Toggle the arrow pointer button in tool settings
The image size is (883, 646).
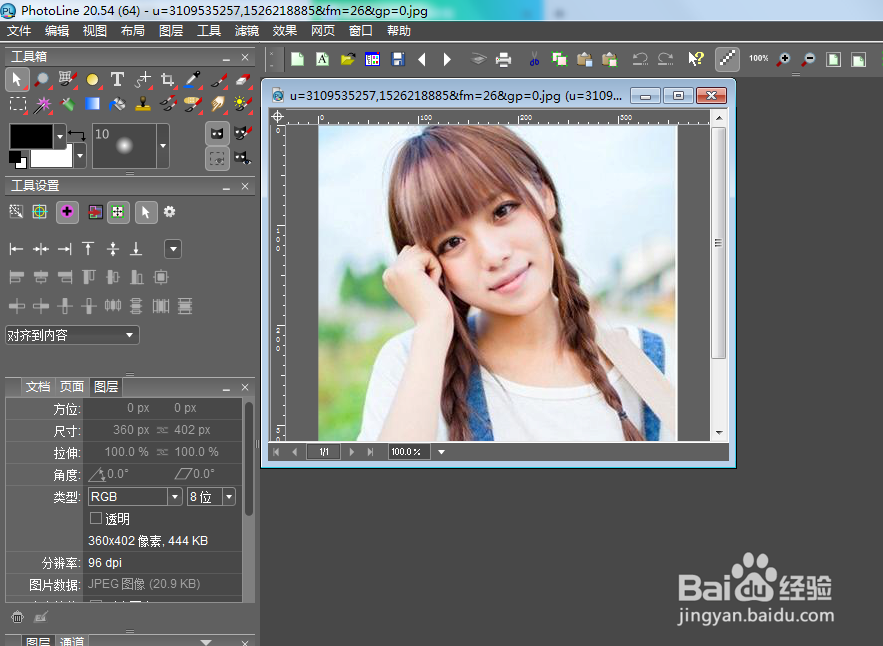click(146, 212)
